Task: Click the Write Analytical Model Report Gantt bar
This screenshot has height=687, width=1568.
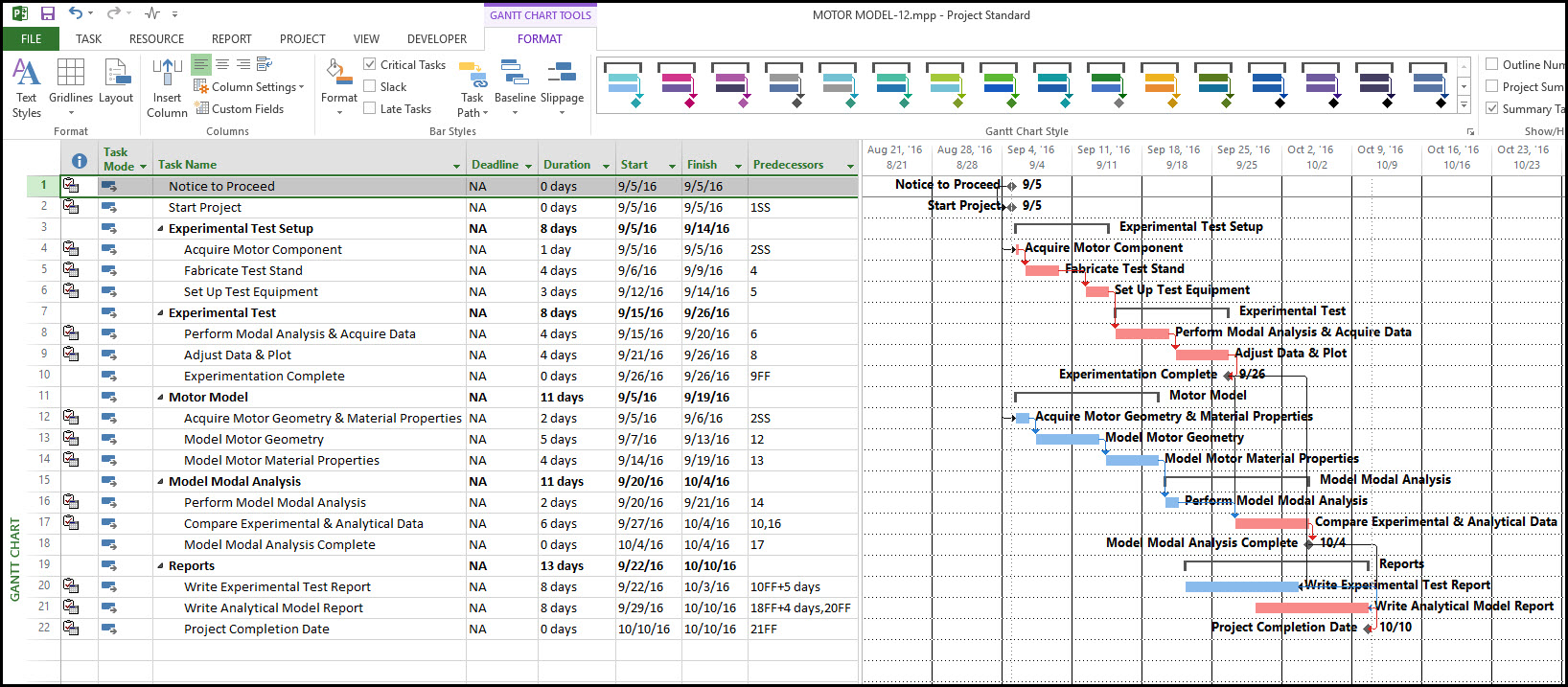Action: click(1312, 607)
